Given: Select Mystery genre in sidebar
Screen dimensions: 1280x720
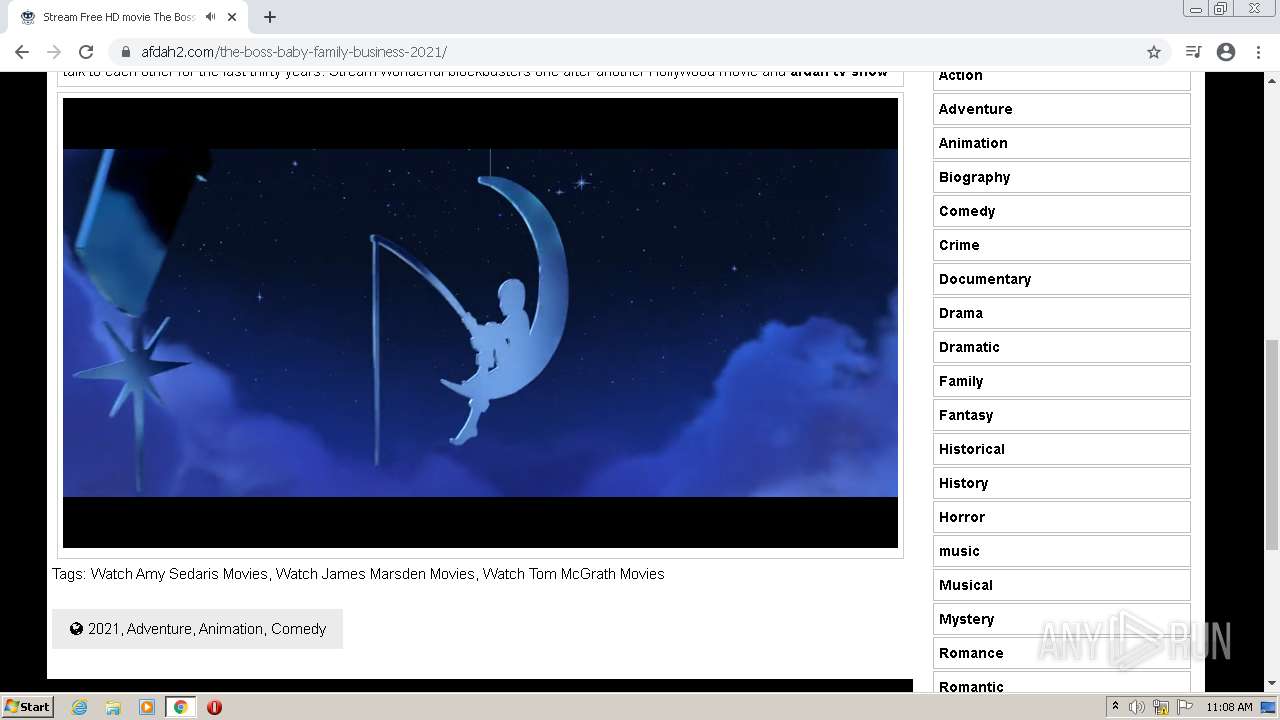Looking at the screenshot, I should [1061, 619].
